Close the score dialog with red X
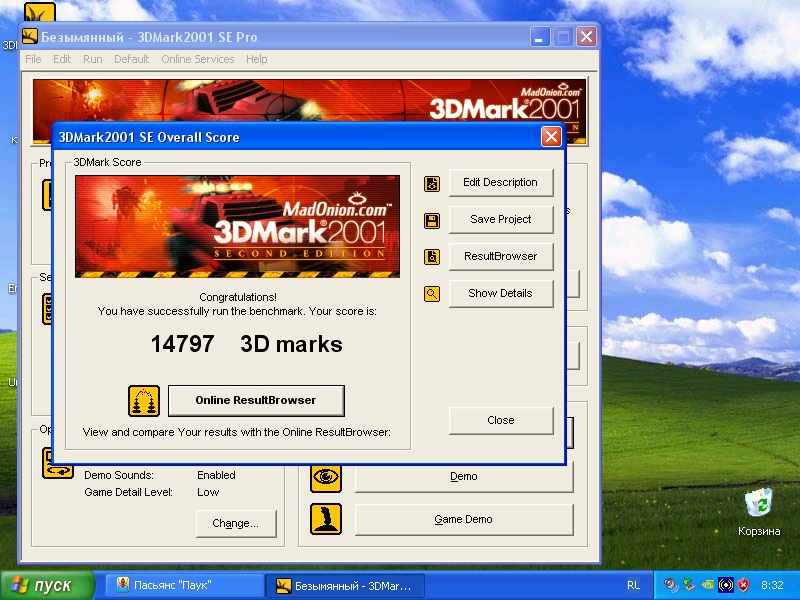 (x=551, y=137)
